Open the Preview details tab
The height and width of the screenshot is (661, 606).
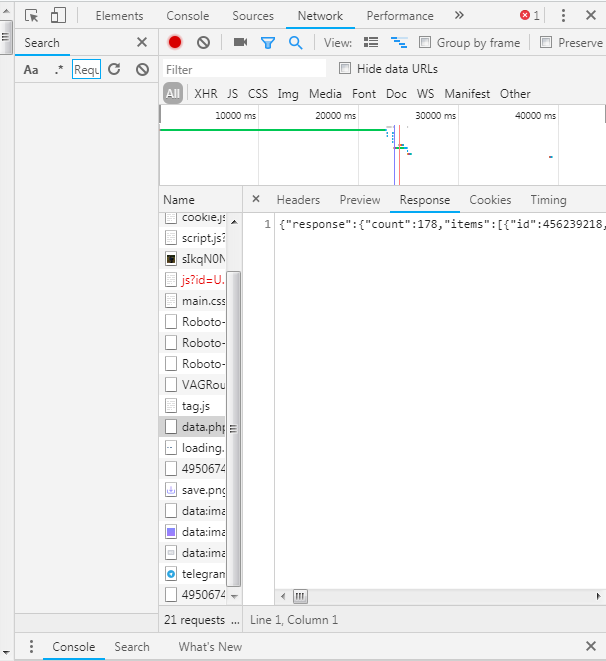point(360,200)
